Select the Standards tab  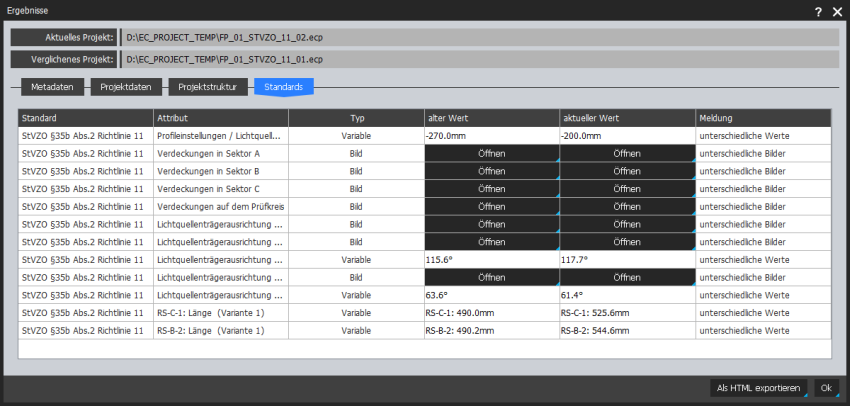(x=284, y=87)
